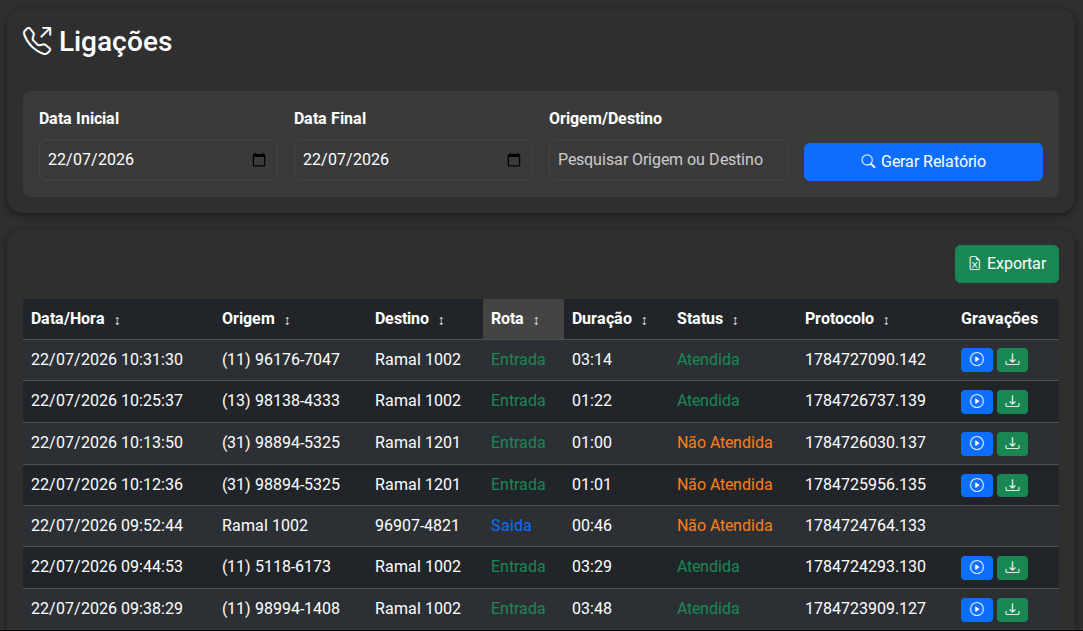The height and width of the screenshot is (631, 1083).
Task: Export the call list with Exportar
Action: coord(1007,264)
